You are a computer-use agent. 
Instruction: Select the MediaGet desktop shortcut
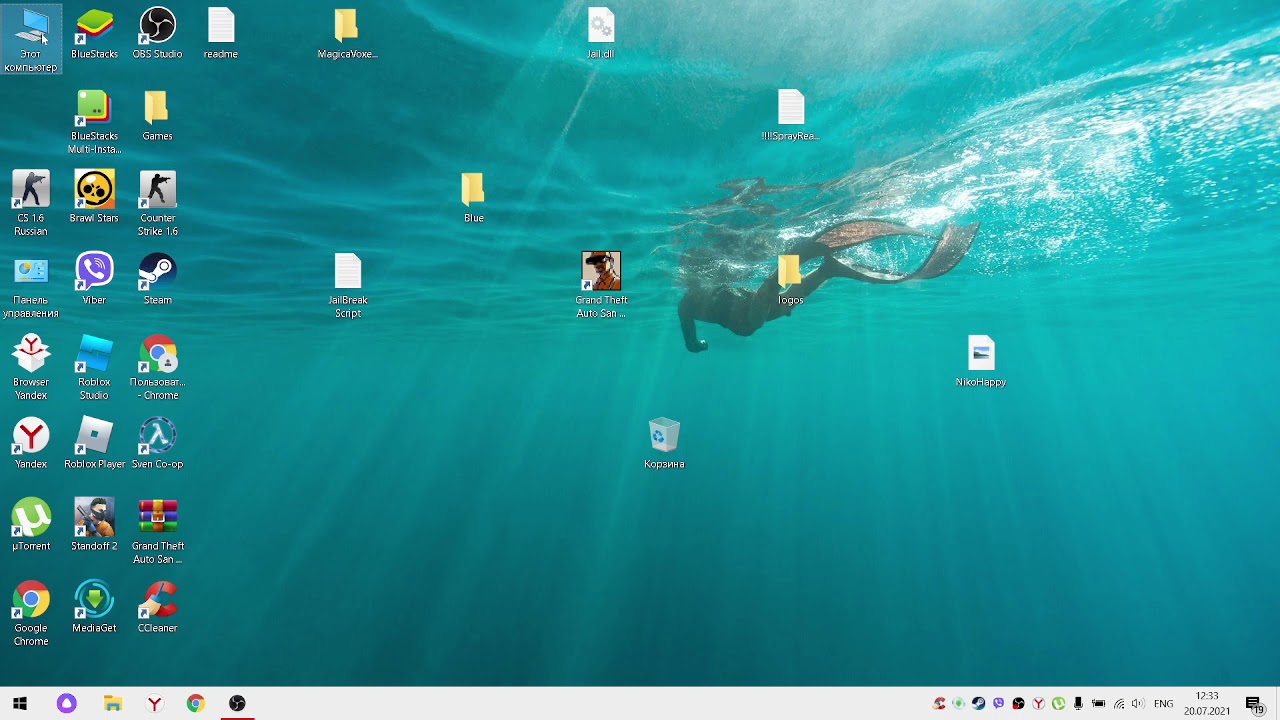[x=94, y=608]
